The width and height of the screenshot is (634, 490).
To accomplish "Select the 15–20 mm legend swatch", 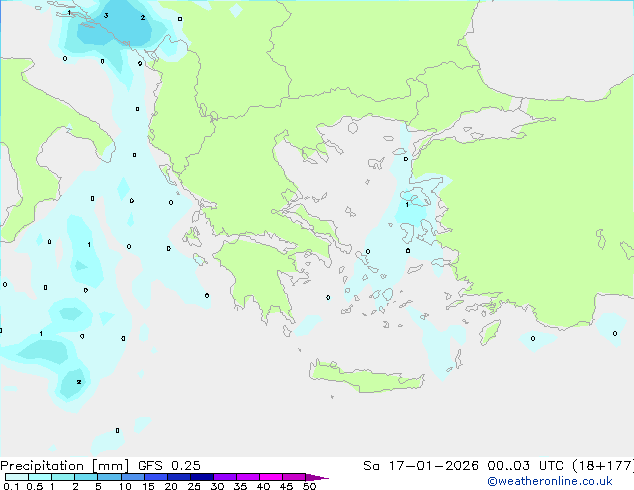I will [156, 477].
